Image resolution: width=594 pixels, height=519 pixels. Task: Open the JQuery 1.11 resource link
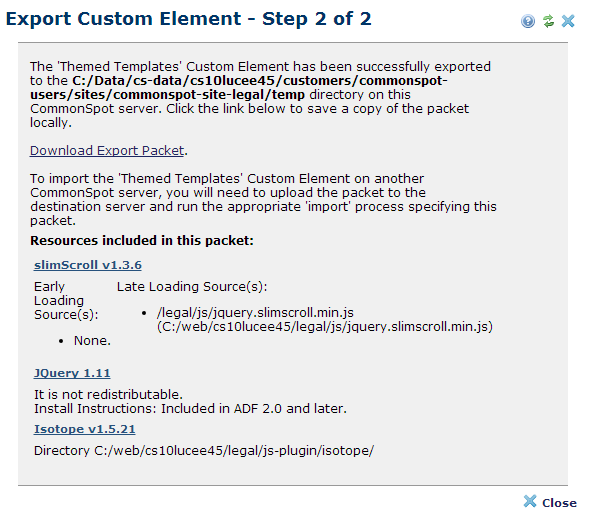pos(72,373)
